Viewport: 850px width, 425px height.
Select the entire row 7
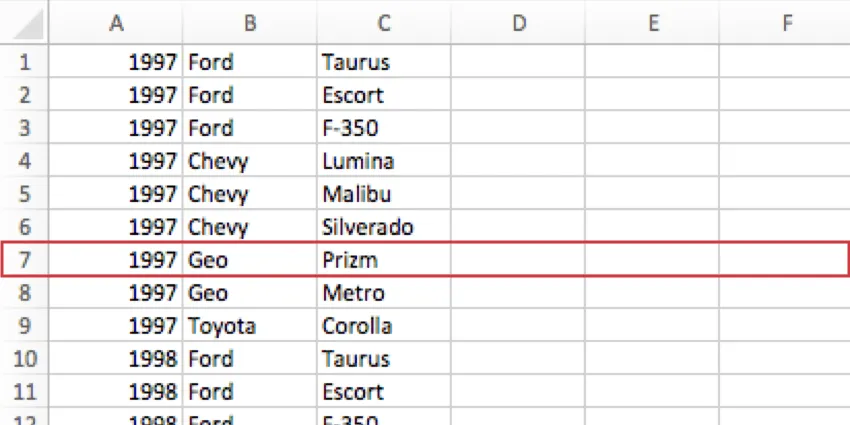click(25, 260)
